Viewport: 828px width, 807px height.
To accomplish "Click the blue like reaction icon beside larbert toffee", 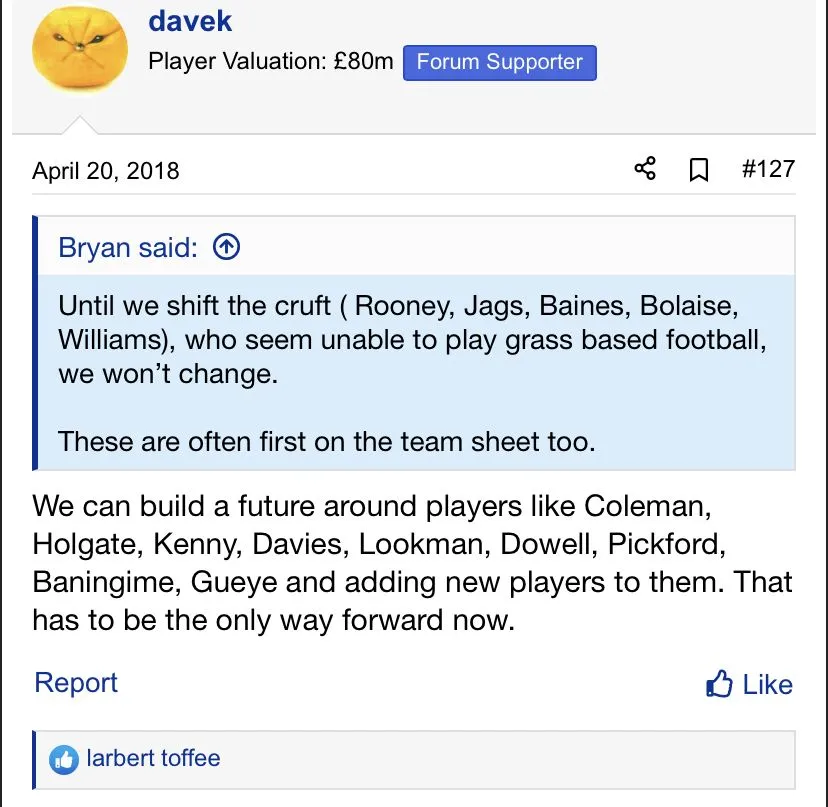I will (x=65, y=759).
